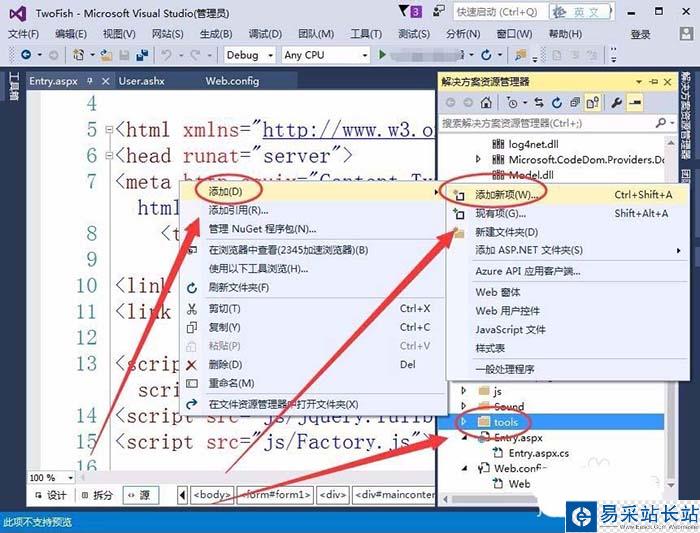Click the feedback icon in title bar

438,11
